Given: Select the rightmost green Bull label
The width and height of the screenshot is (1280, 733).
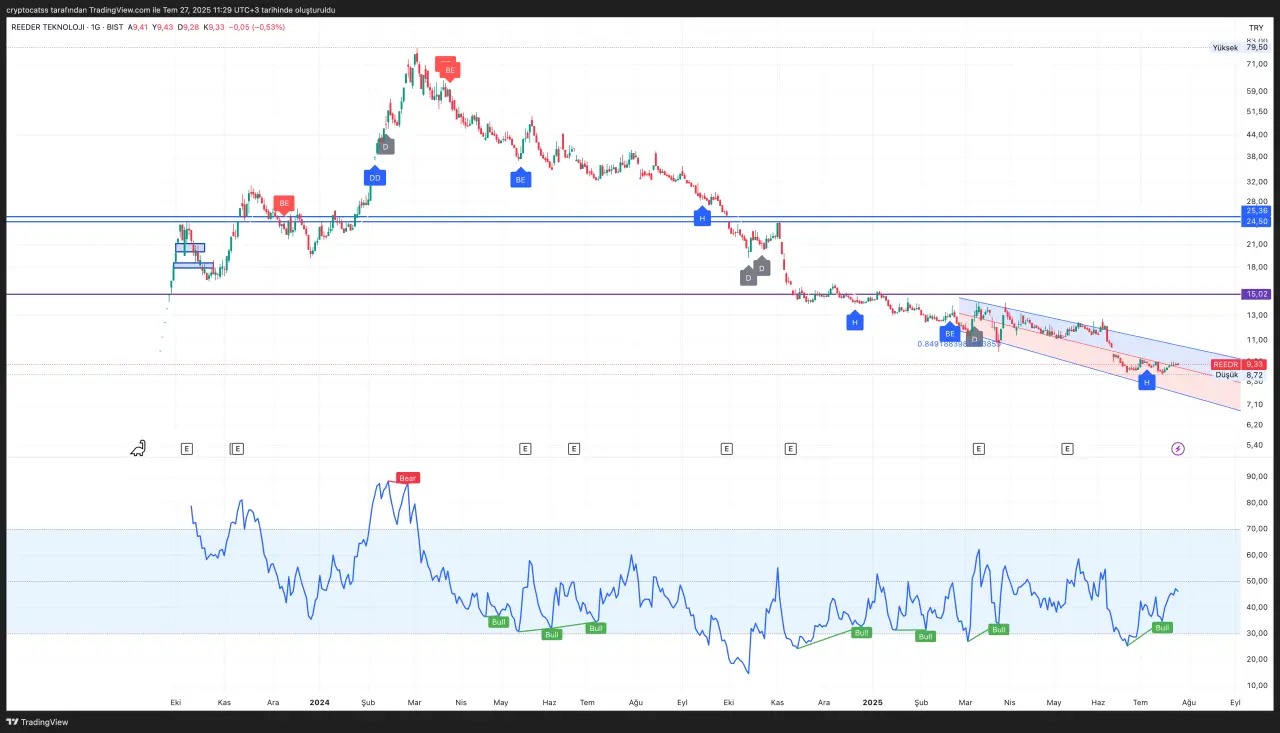Looking at the screenshot, I should pyautogui.click(x=1162, y=627).
